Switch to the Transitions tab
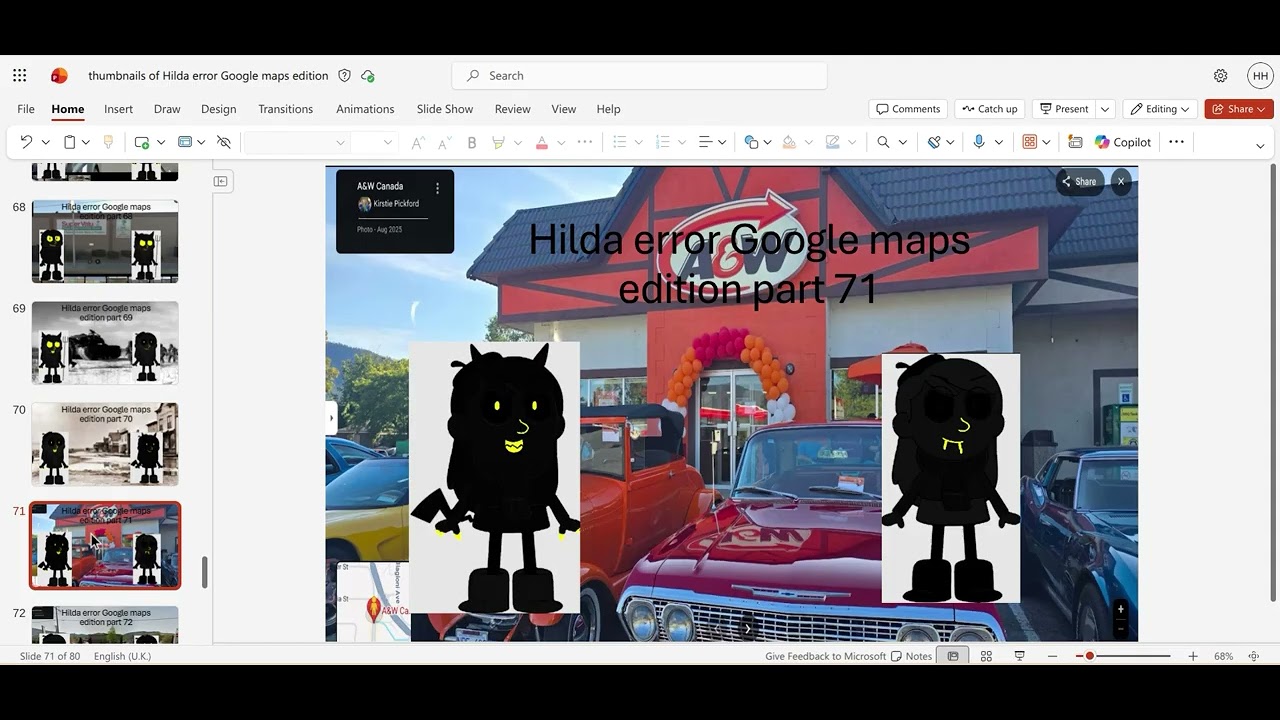 coord(285,109)
